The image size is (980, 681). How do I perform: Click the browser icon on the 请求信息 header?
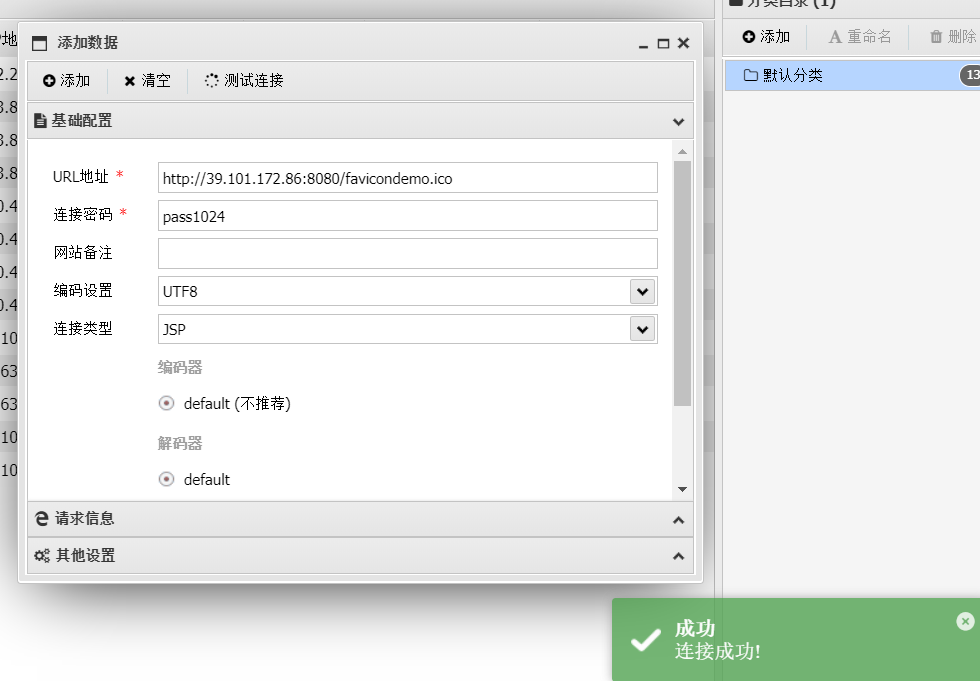coord(42,519)
